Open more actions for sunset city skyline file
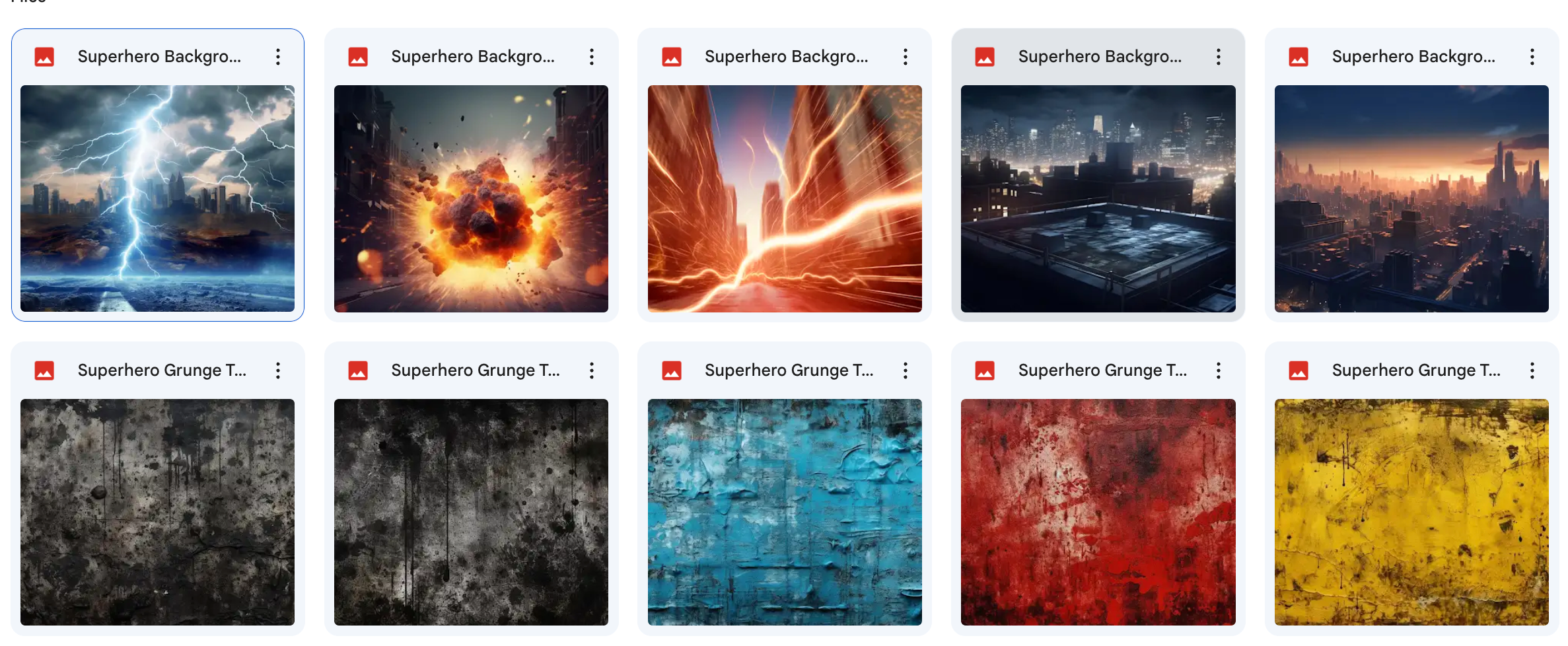Viewport: 1568px width, 646px height. tap(1532, 57)
